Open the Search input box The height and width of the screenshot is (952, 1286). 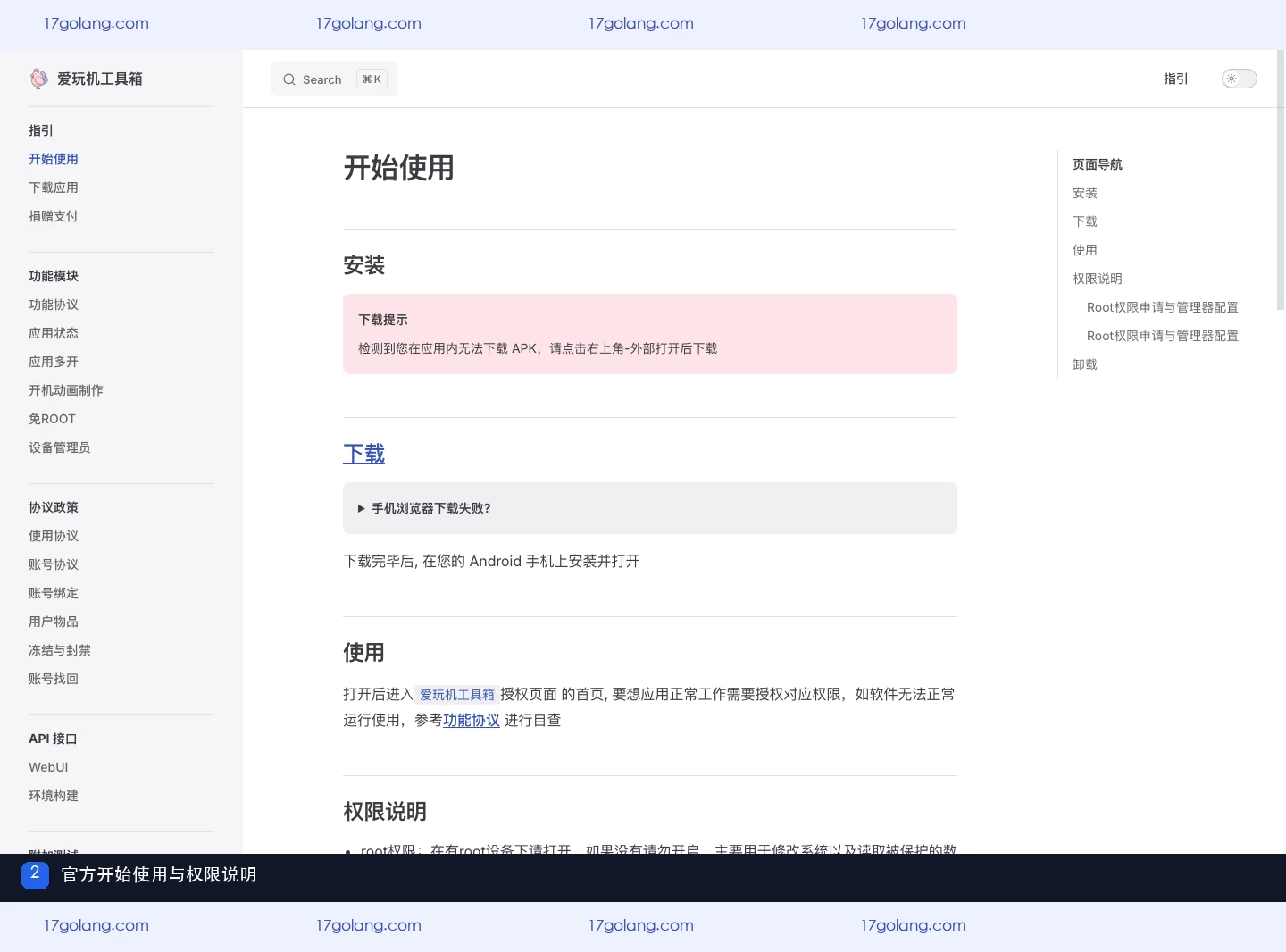pyautogui.click(x=334, y=79)
